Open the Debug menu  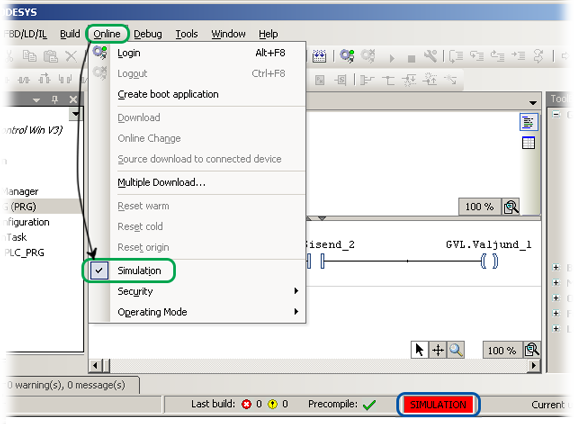pos(148,34)
